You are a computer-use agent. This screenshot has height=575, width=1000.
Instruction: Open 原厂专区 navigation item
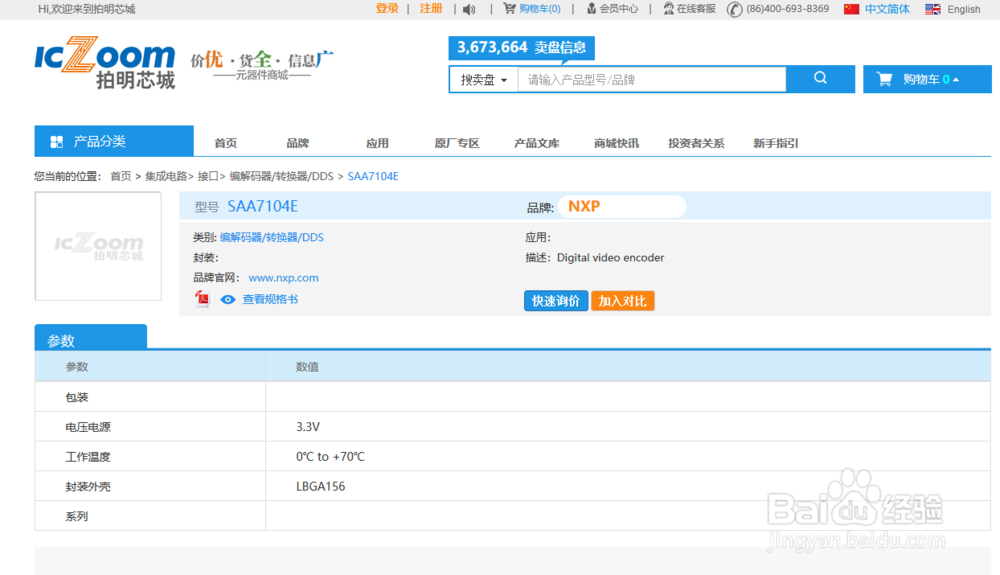pos(457,143)
